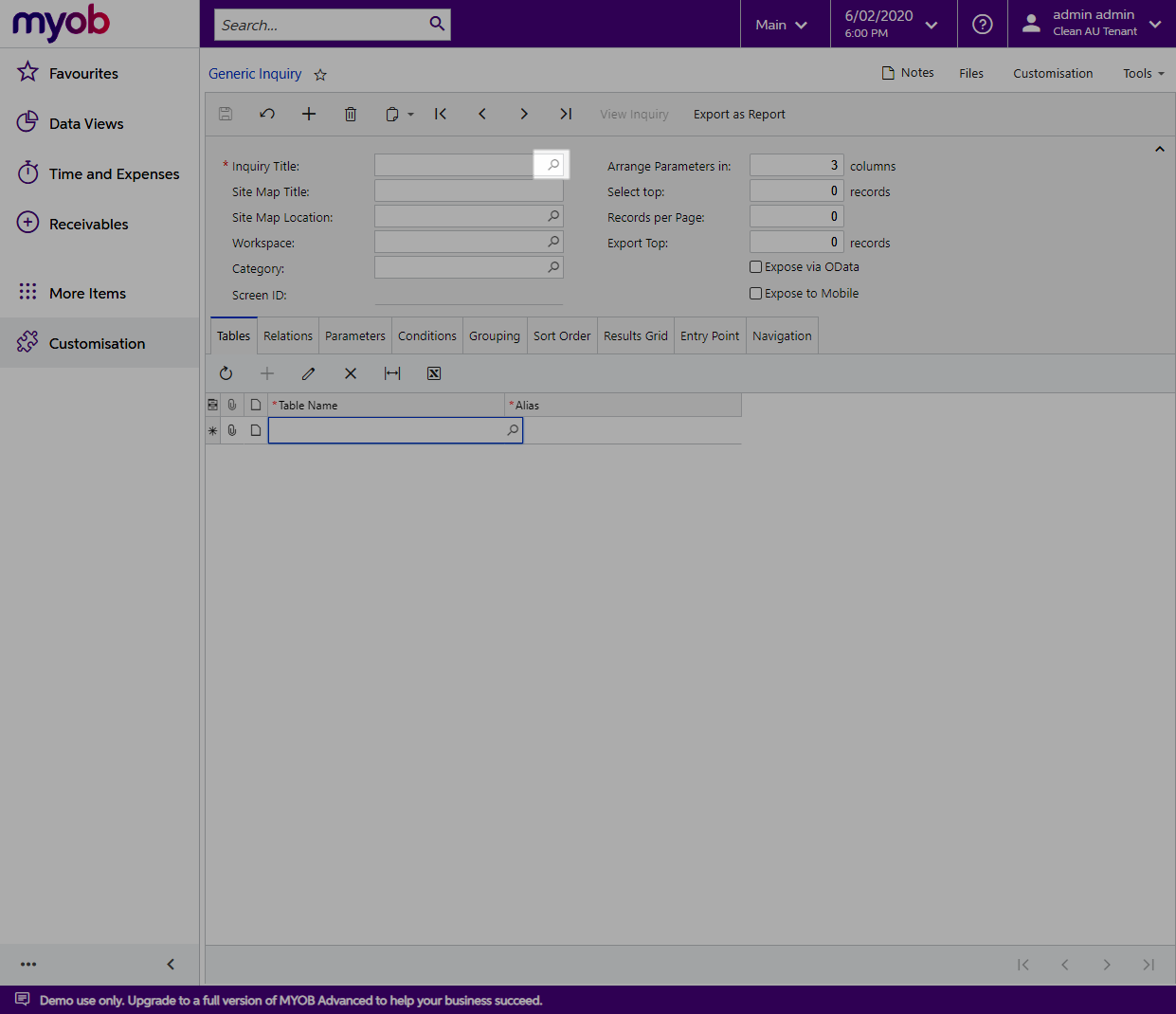This screenshot has height=1014, width=1176.
Task: Click the Select top records field
Action: pos(796,190)
